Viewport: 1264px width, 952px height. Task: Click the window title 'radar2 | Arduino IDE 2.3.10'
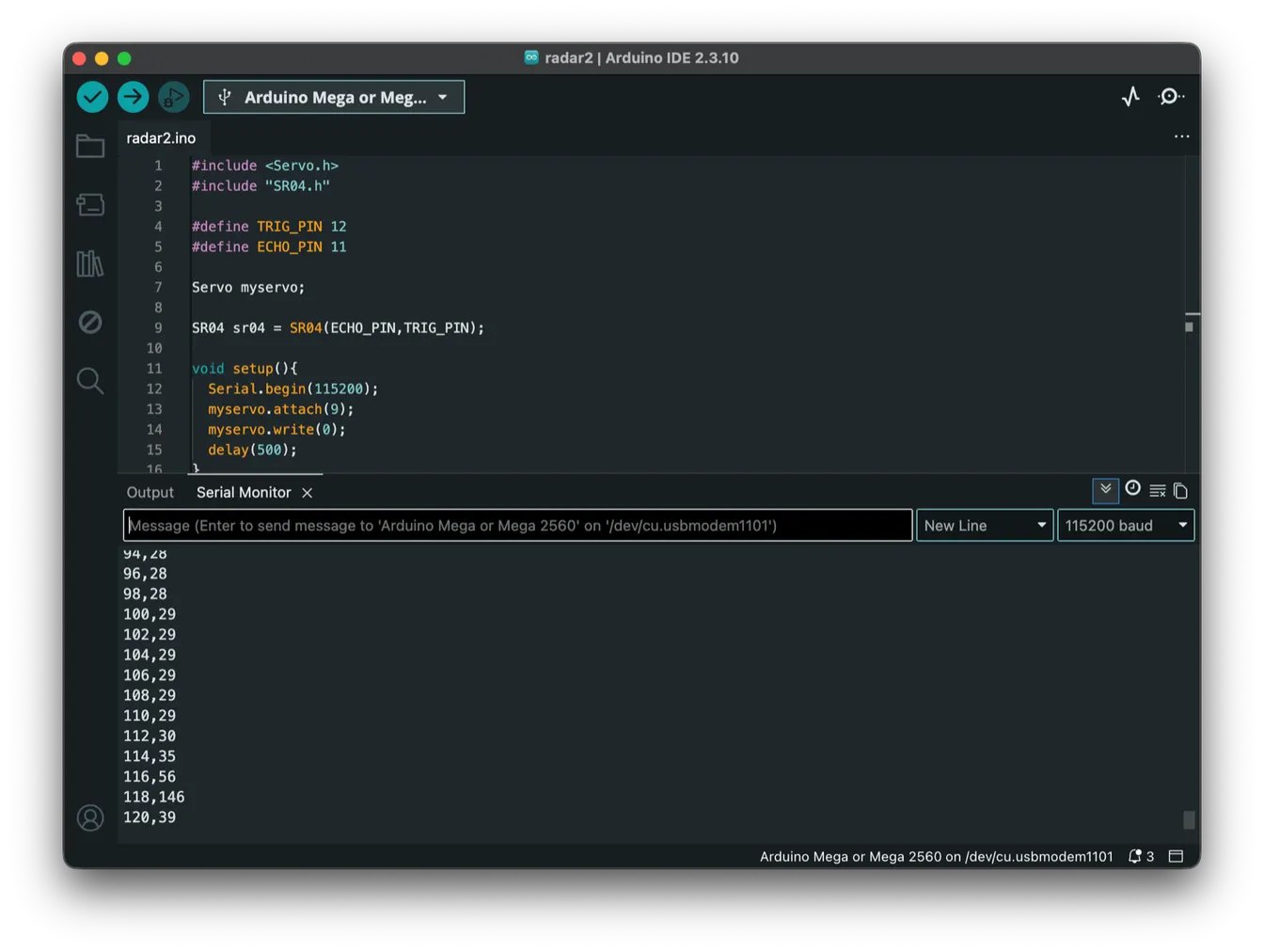[x=641, y=57]
